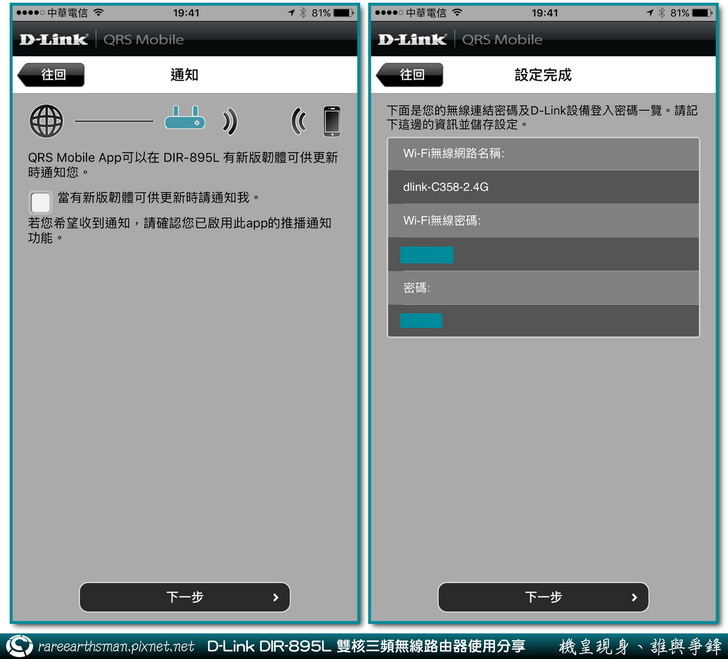Click the 密碼: label row
Screen dimensions: 728x659
coord(543,288)
